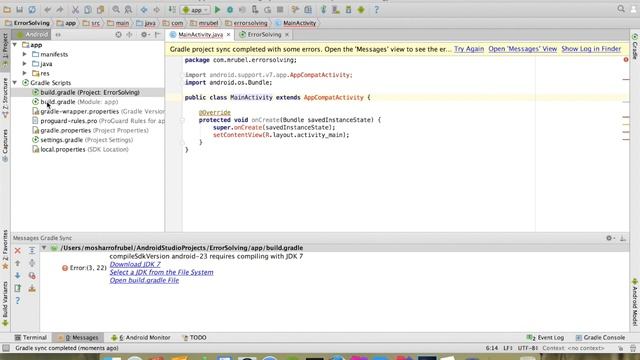Image resolution: width=640 pixels, height=360 pixels.
Task: Click the Search Everywhere magnifier icon
Action: point(621,9)
